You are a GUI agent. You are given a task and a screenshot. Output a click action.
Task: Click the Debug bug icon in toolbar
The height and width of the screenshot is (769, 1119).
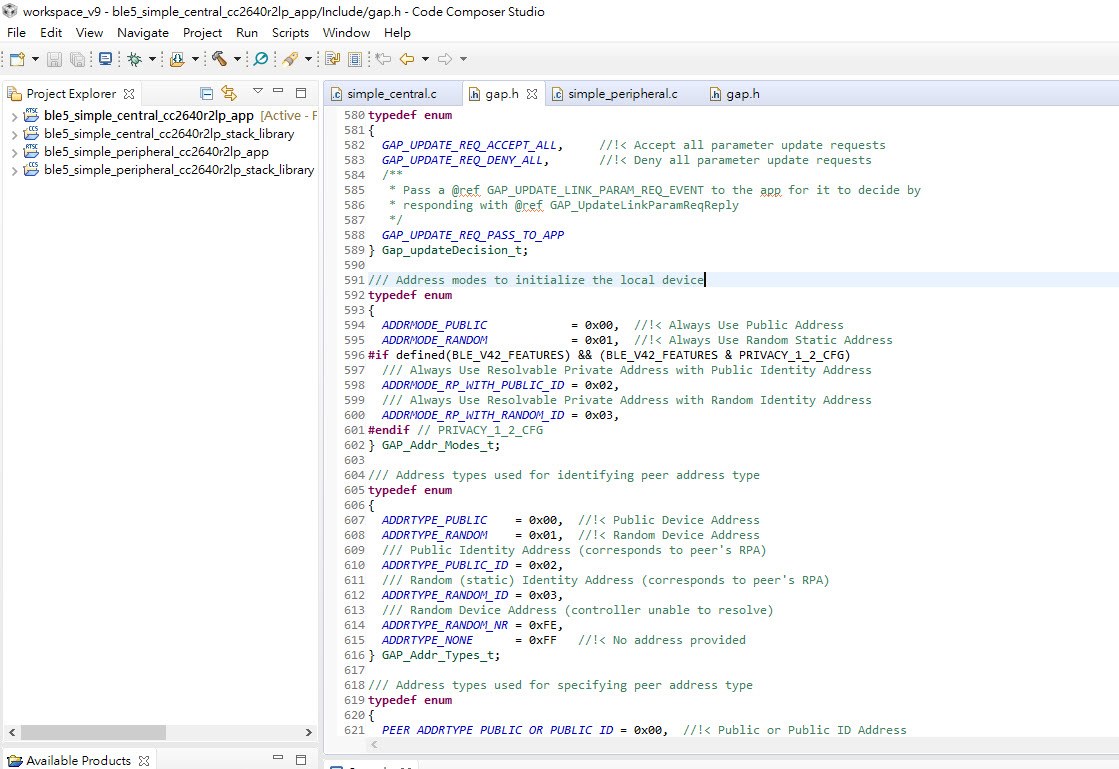coord(134,59)
